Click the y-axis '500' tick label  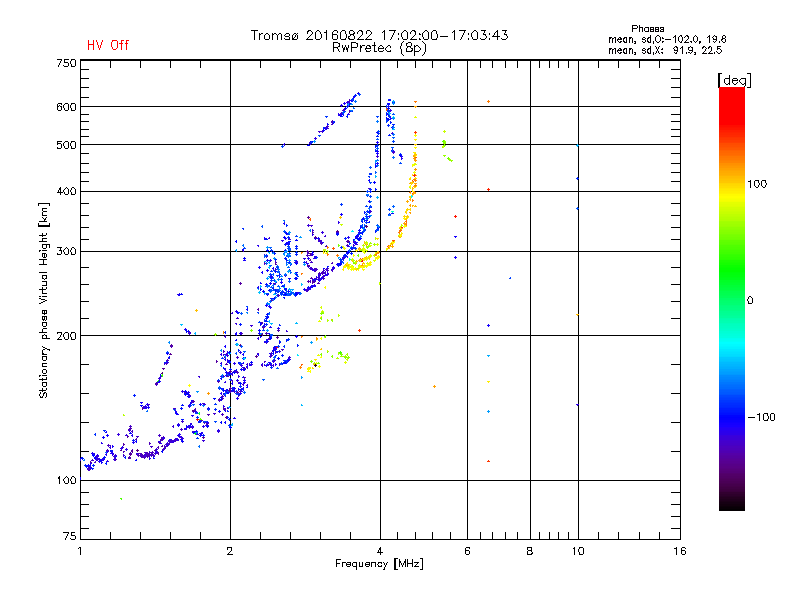[66, 145]
